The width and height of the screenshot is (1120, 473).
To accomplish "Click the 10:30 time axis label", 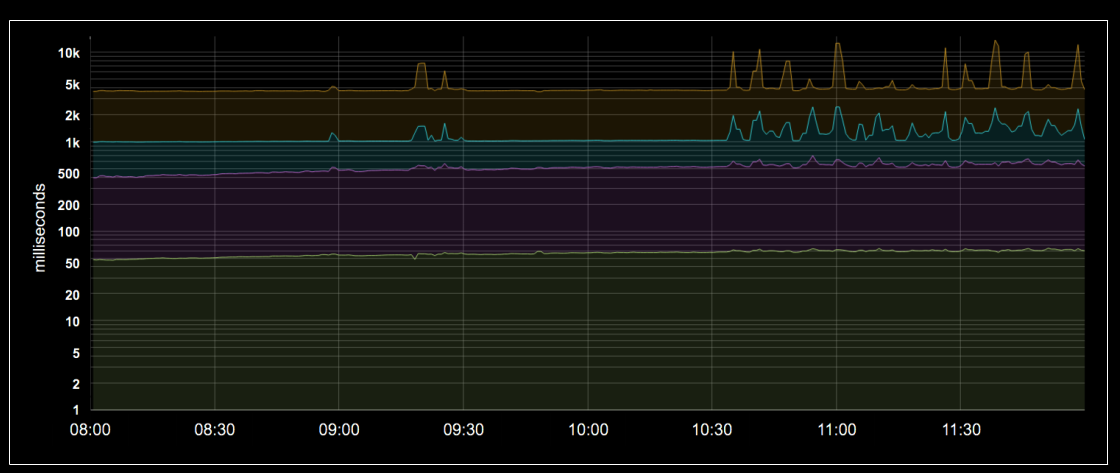I will [712, 430].
